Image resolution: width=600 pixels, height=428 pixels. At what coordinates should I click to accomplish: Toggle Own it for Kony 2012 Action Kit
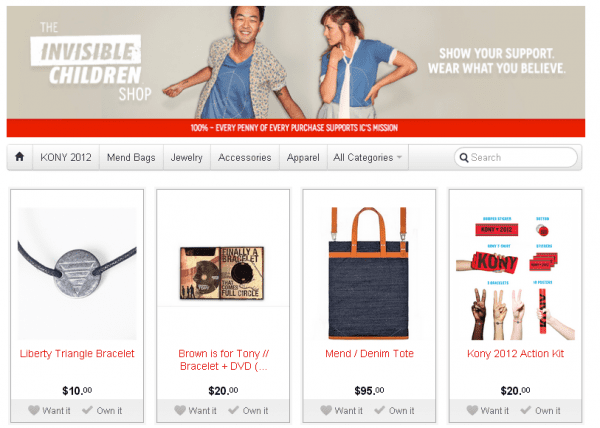point(540,410)
